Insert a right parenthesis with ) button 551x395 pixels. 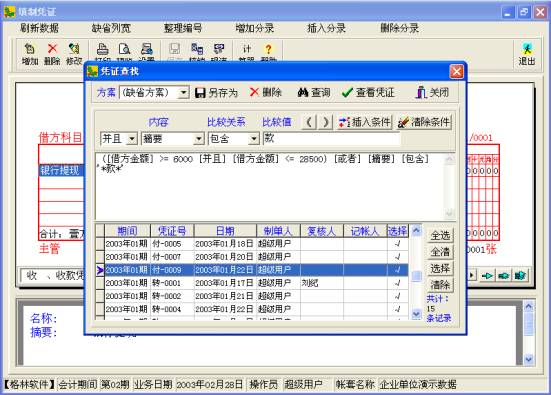pyautogui.click(x=326, y=122)
